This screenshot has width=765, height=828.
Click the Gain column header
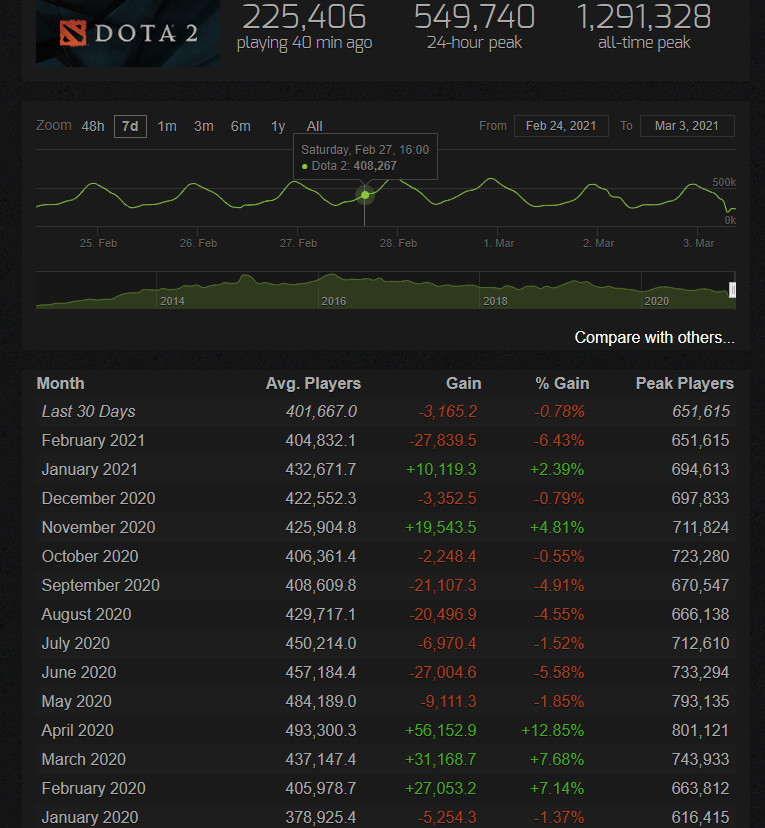coord(464,383)
